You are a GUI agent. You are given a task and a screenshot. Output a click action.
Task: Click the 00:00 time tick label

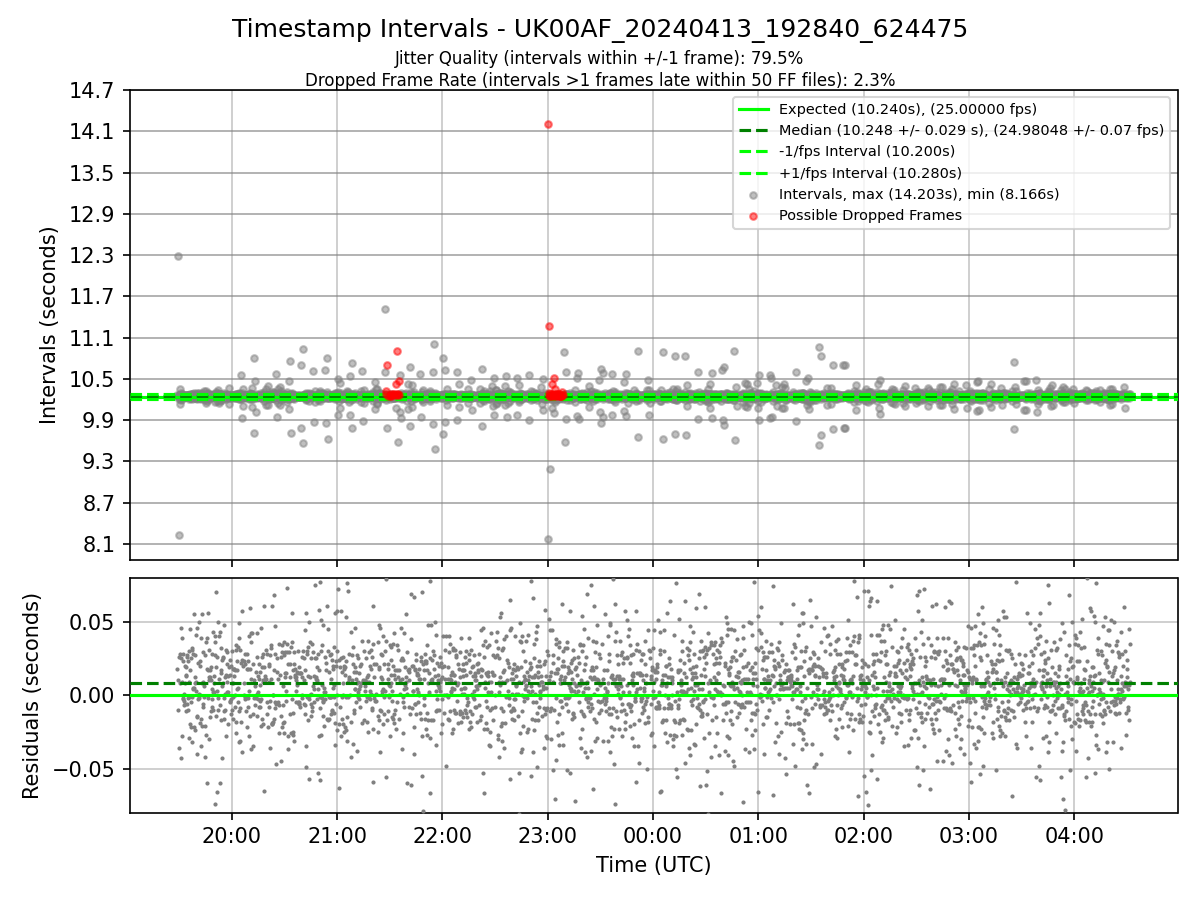(653, 835)
